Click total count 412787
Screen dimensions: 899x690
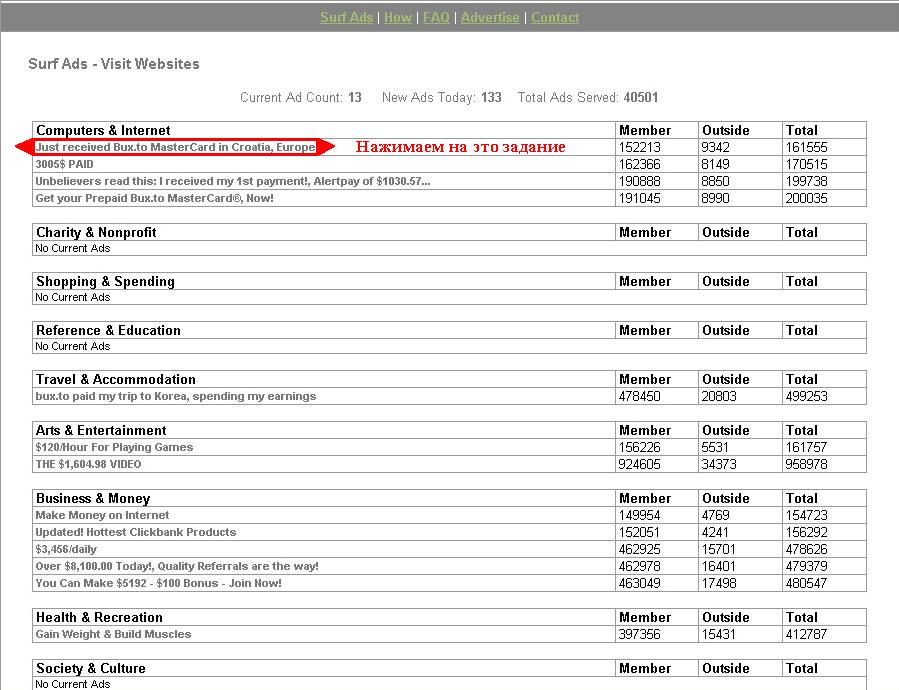click(x=807, y=634)
